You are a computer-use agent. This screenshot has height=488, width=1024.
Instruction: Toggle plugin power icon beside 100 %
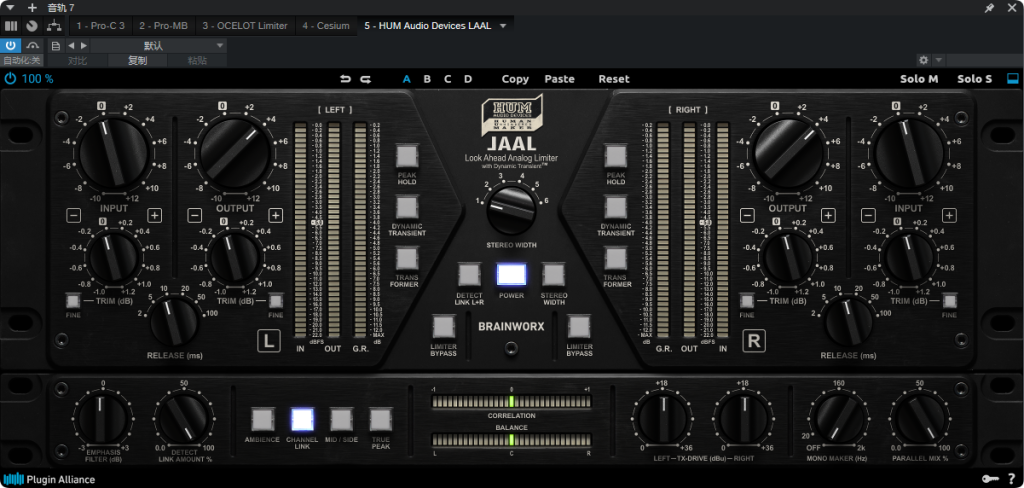pos(10,79)
